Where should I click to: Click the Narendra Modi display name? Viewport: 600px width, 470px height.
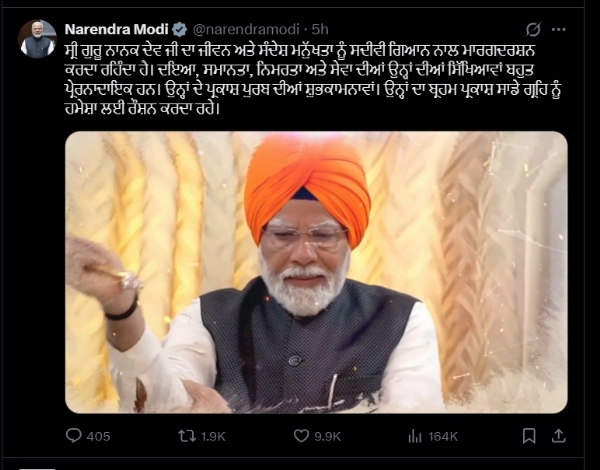point(116,29)
